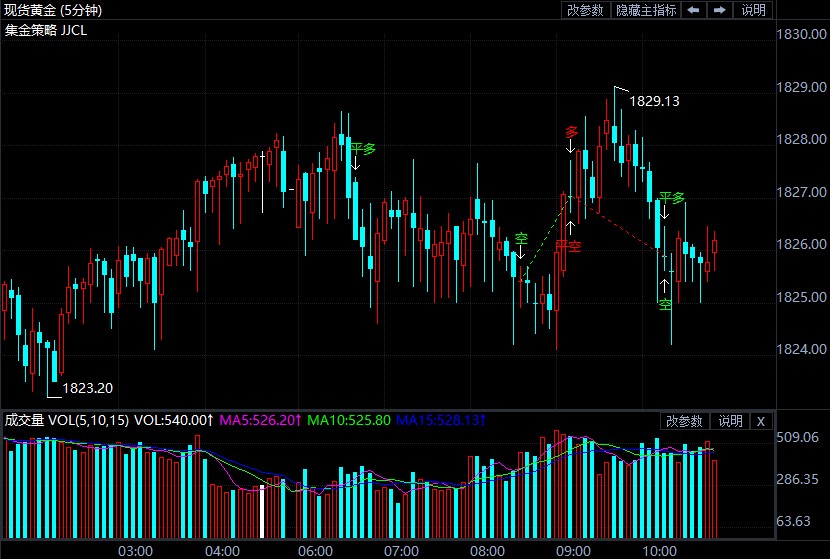Select the 1829.13 high price marker
The height and width of the screenshot is (559, 830).
pos(654,101)
